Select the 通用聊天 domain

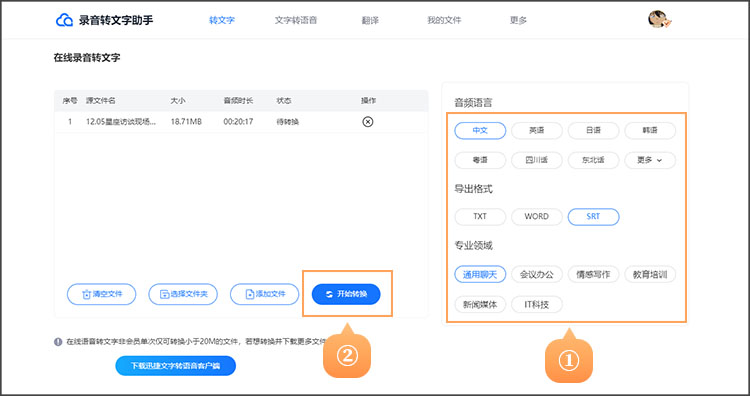(x=480, y=275)
